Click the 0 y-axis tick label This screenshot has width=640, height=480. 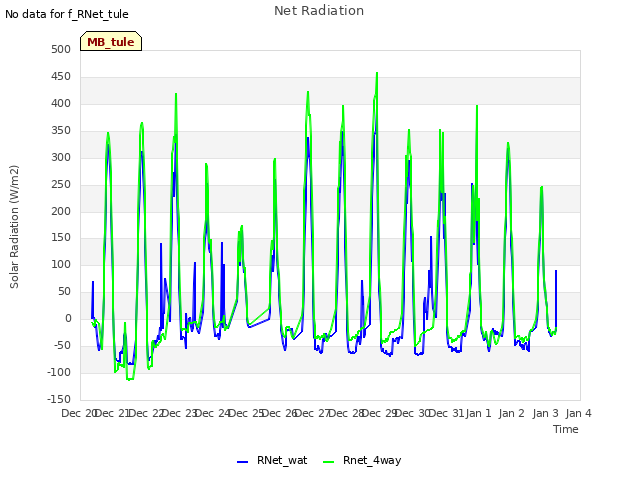point(68,318)
